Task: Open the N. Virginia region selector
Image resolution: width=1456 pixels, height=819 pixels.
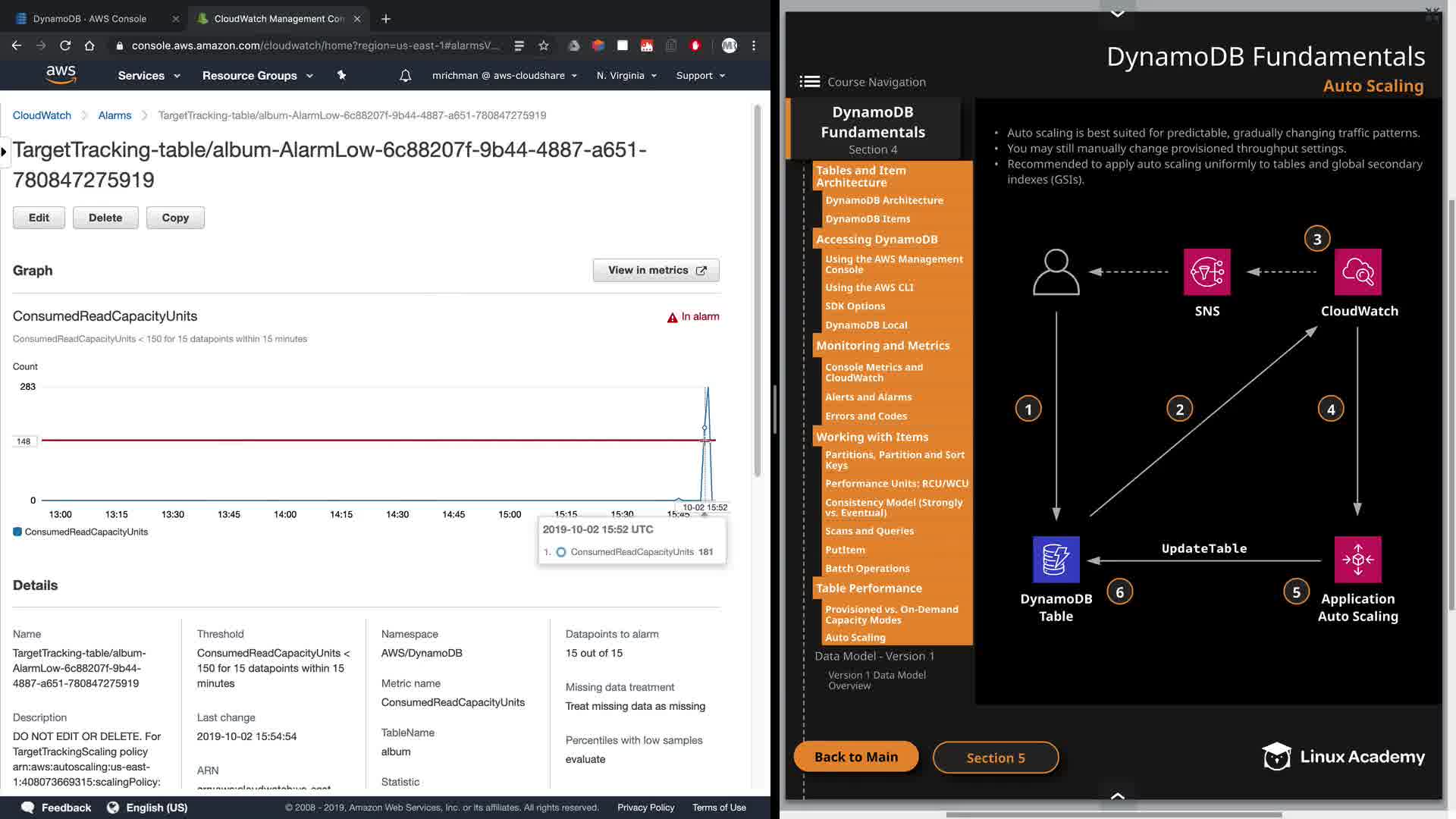Action: coord(626,76)
